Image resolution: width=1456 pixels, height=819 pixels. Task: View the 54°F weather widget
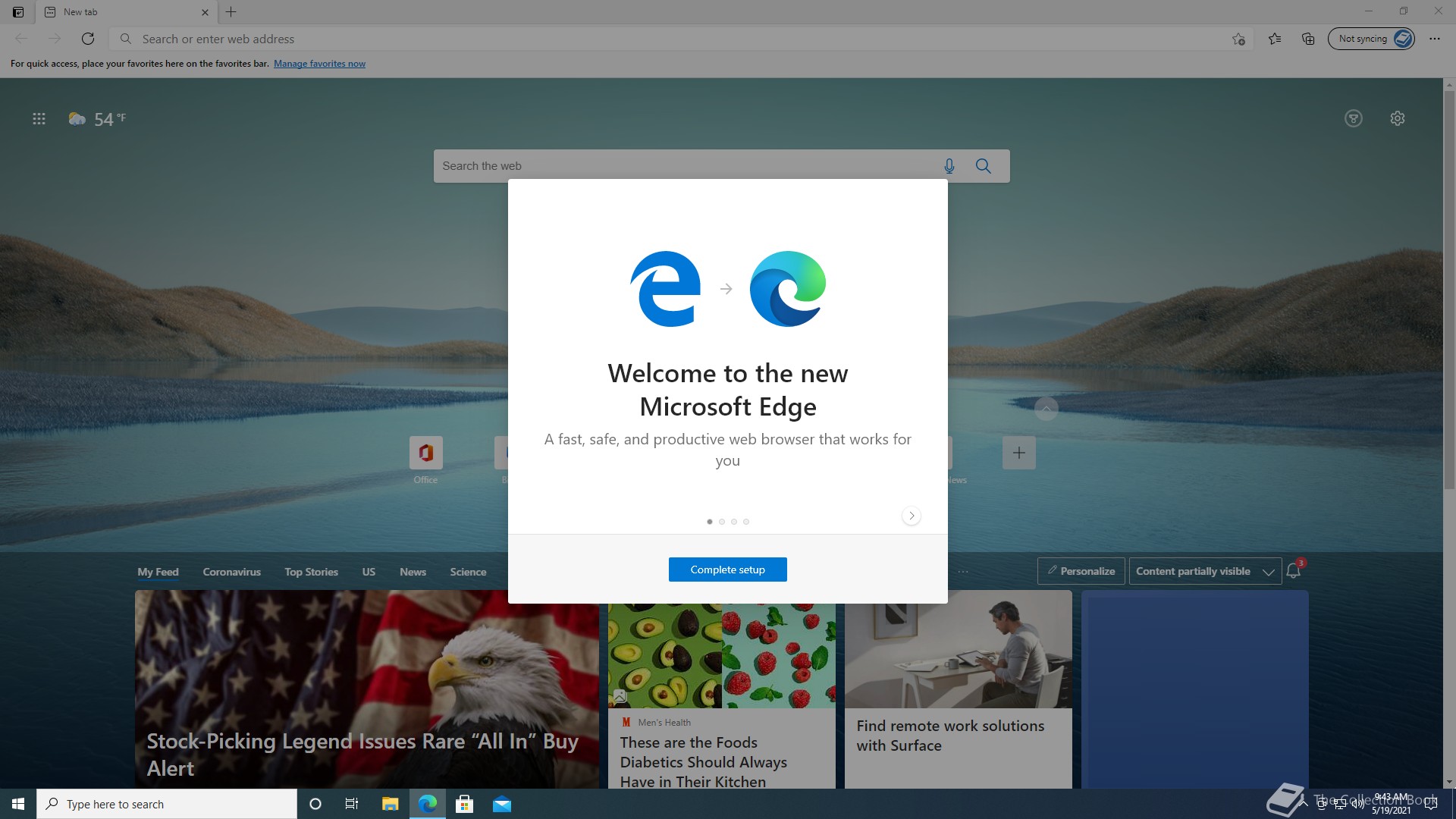97,119
